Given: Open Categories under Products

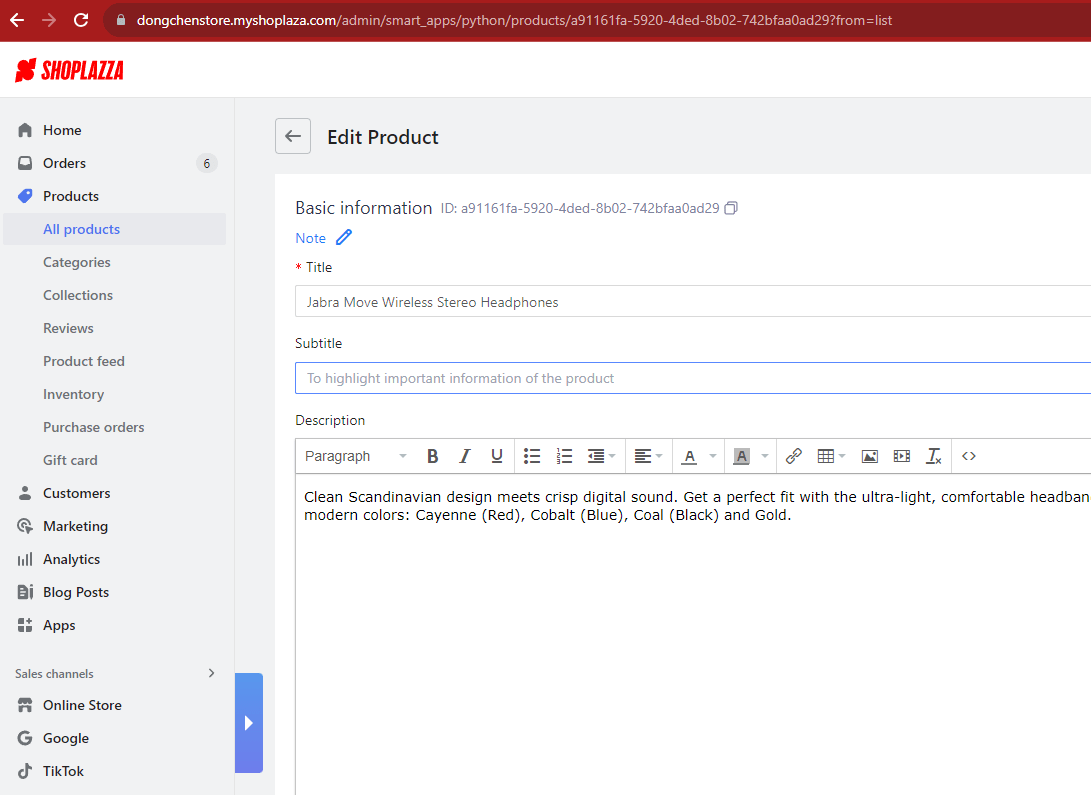Looking at the screenshot, I should (77, 262).
